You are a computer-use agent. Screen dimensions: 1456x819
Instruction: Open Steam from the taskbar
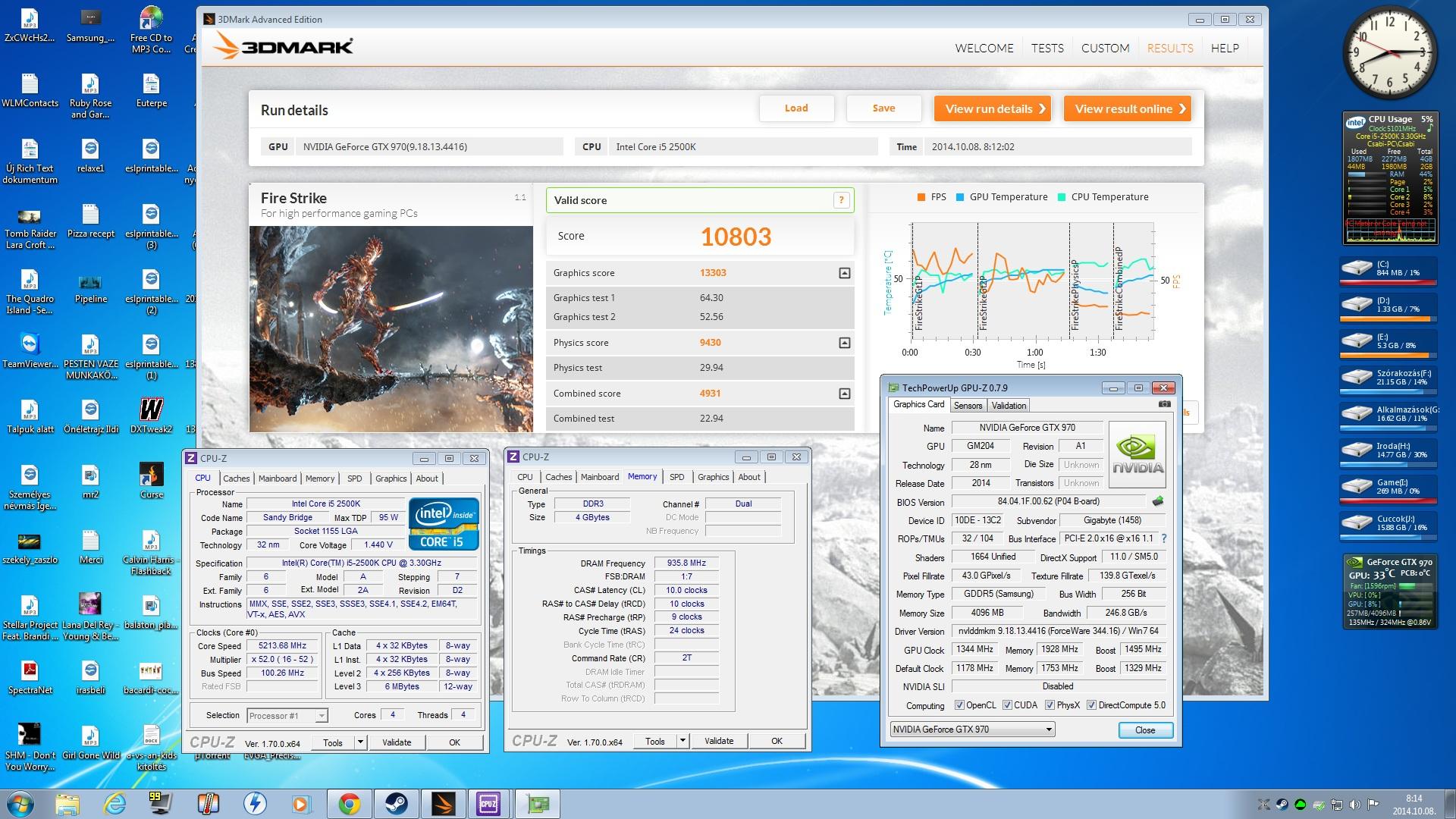pyautogui.click(x=396, y=804)
